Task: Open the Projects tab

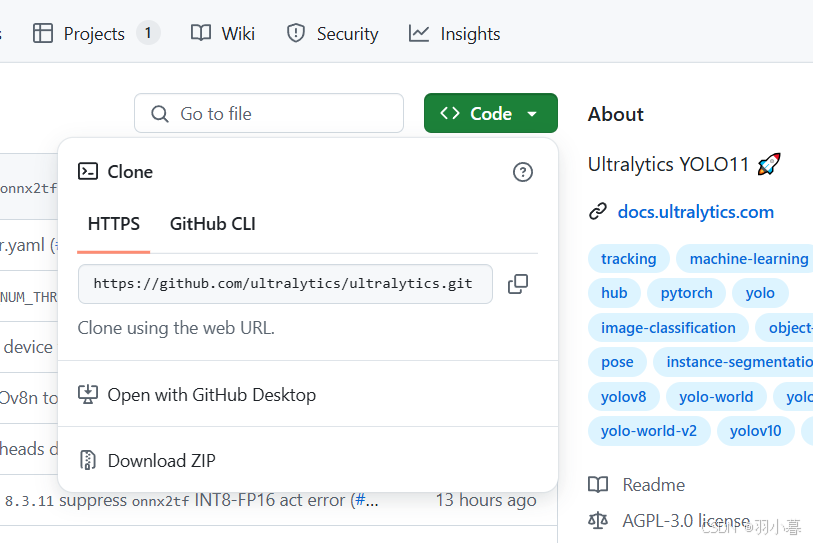Action: 96,34
